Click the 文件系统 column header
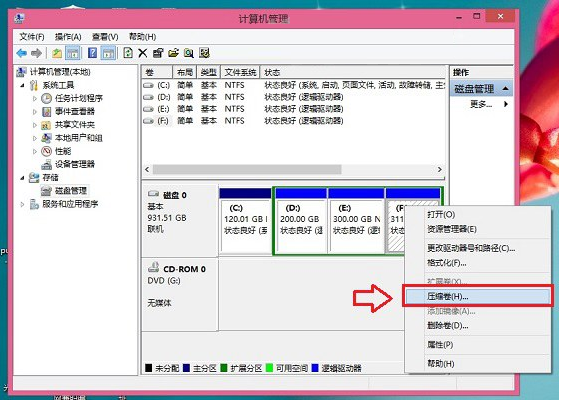 [x=240, y=73]
